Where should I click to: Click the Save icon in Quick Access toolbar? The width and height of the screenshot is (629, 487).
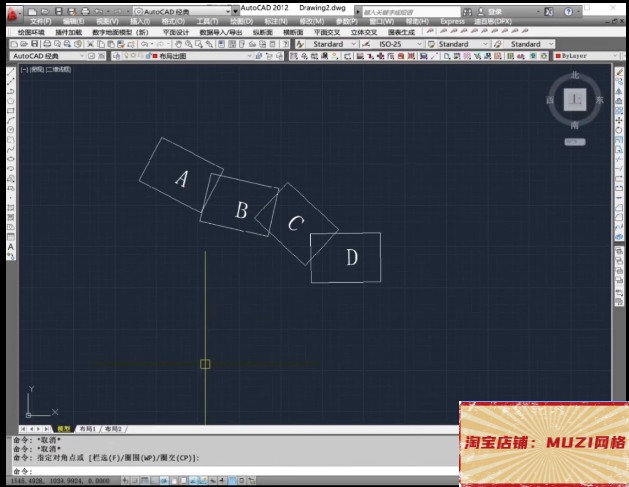pyautogui.click(x=59, y=12)
